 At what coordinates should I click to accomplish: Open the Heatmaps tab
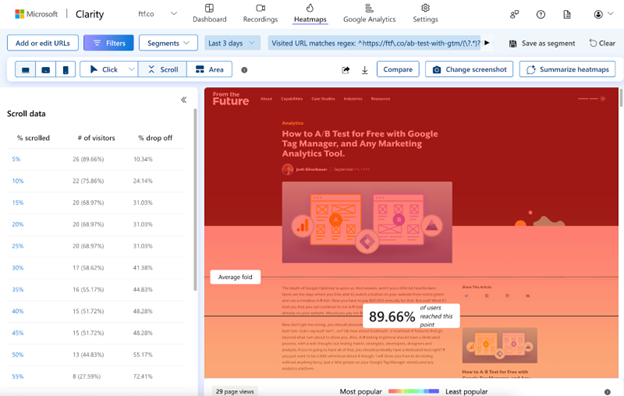310,14
